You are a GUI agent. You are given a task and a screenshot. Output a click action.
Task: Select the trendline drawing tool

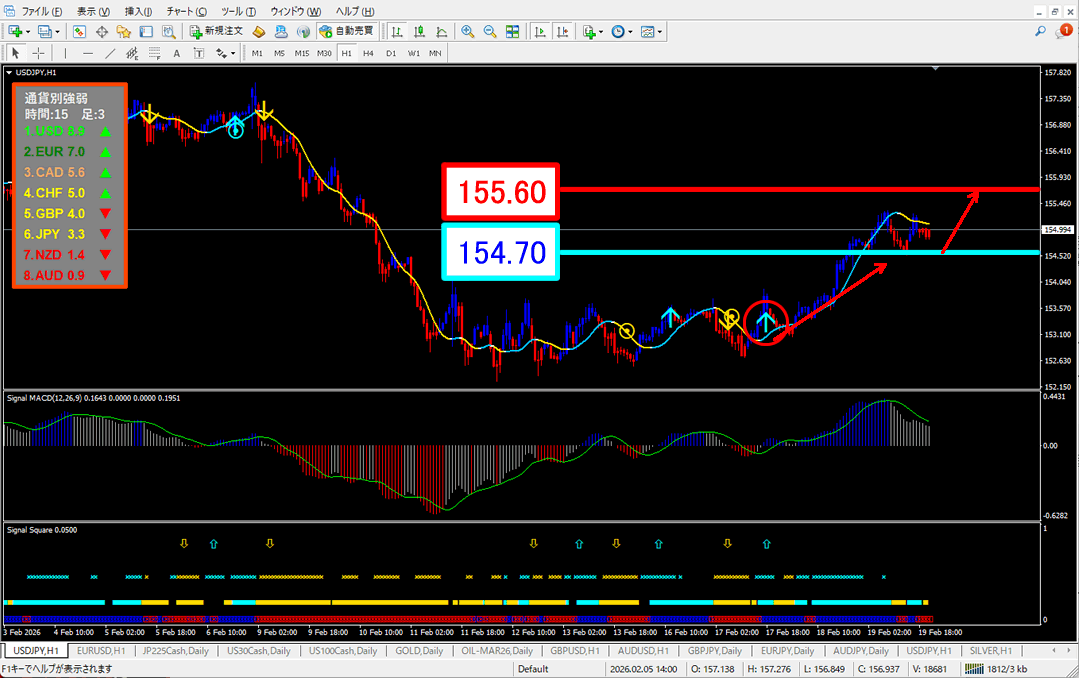click(109, 53)
